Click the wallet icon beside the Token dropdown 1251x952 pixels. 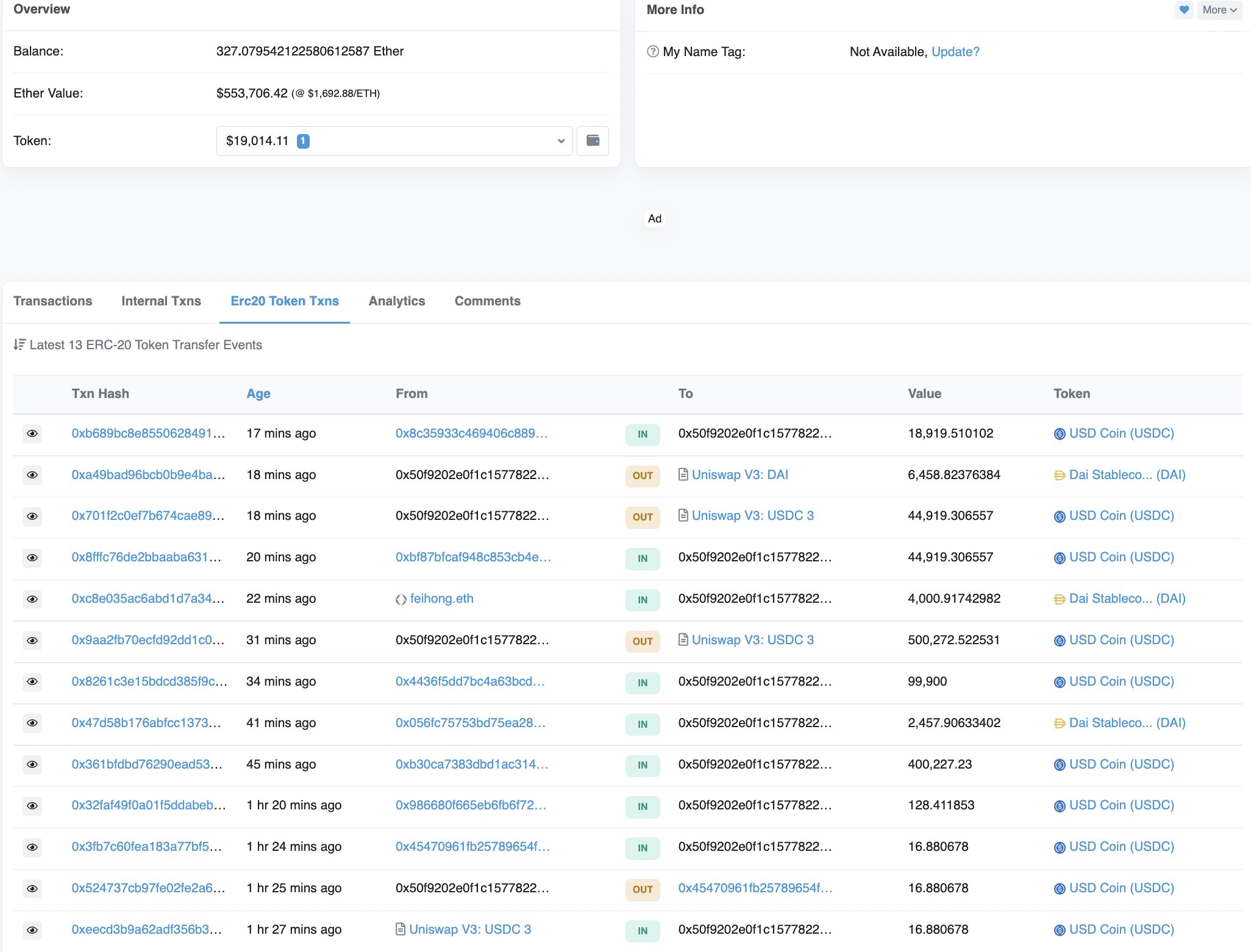tap(593, 141)
